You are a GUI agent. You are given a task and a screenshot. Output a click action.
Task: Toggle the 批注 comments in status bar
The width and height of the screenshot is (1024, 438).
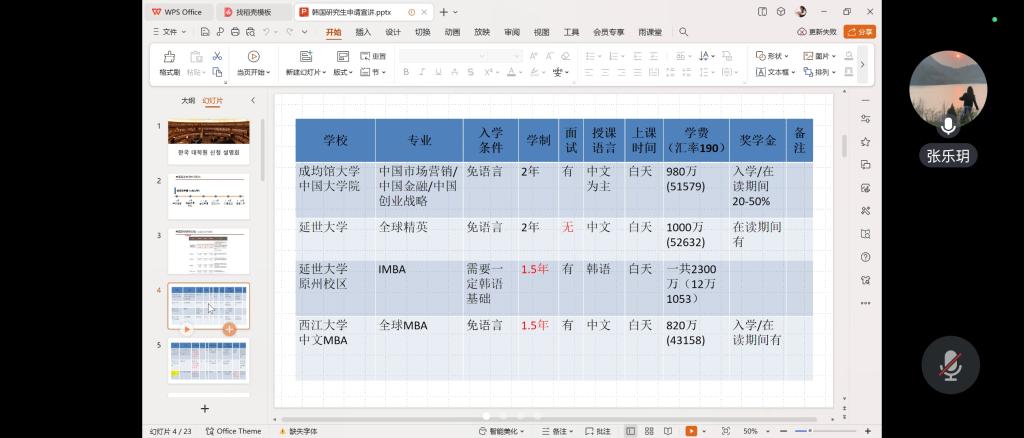597,431
